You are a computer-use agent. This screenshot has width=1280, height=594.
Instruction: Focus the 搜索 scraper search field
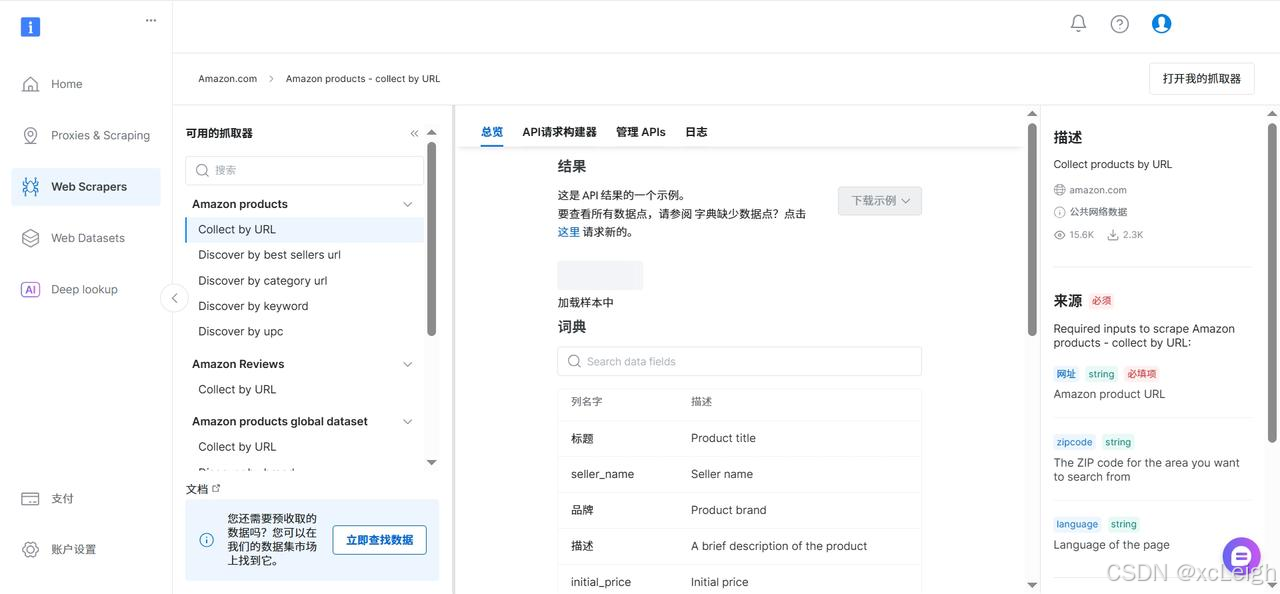(x=305, y=170)
